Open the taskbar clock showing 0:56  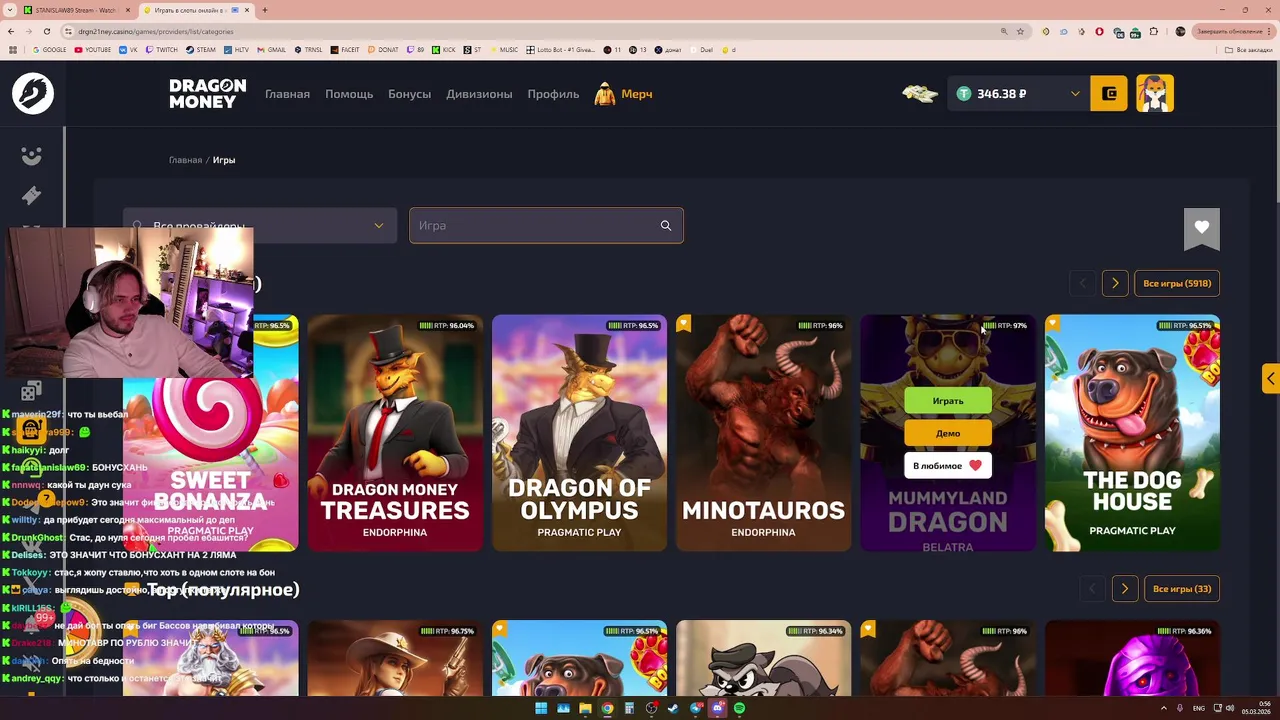pyautogui.click(x=1257, y=708)
